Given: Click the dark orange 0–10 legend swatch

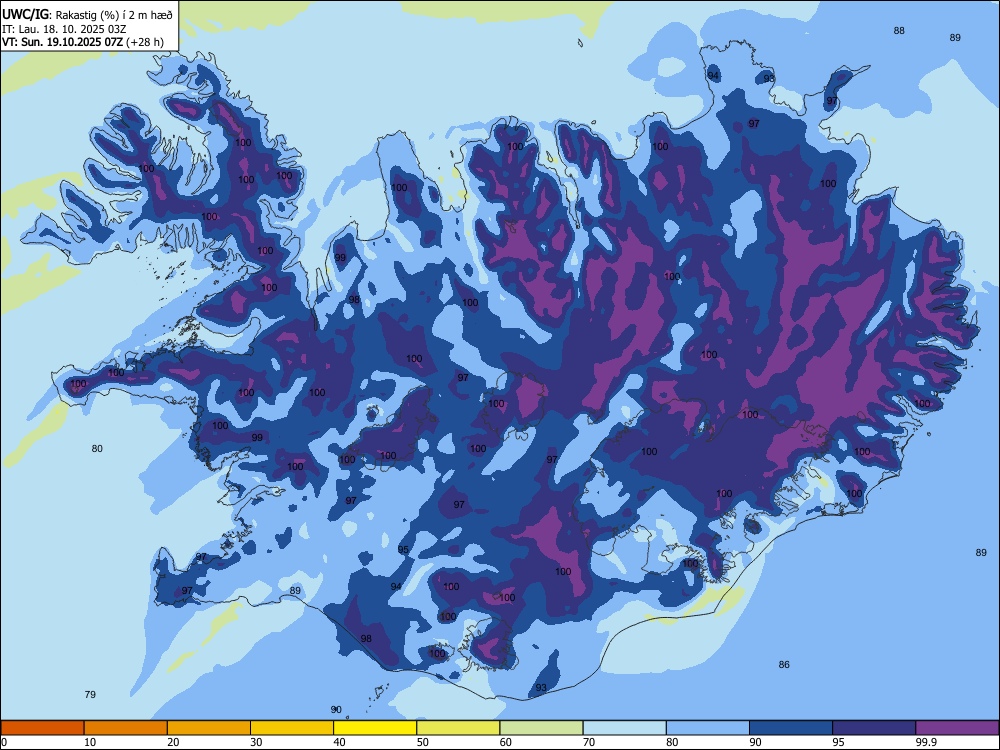Looking at the screenshot, I should pyautogui.click(x=42, y=728).
